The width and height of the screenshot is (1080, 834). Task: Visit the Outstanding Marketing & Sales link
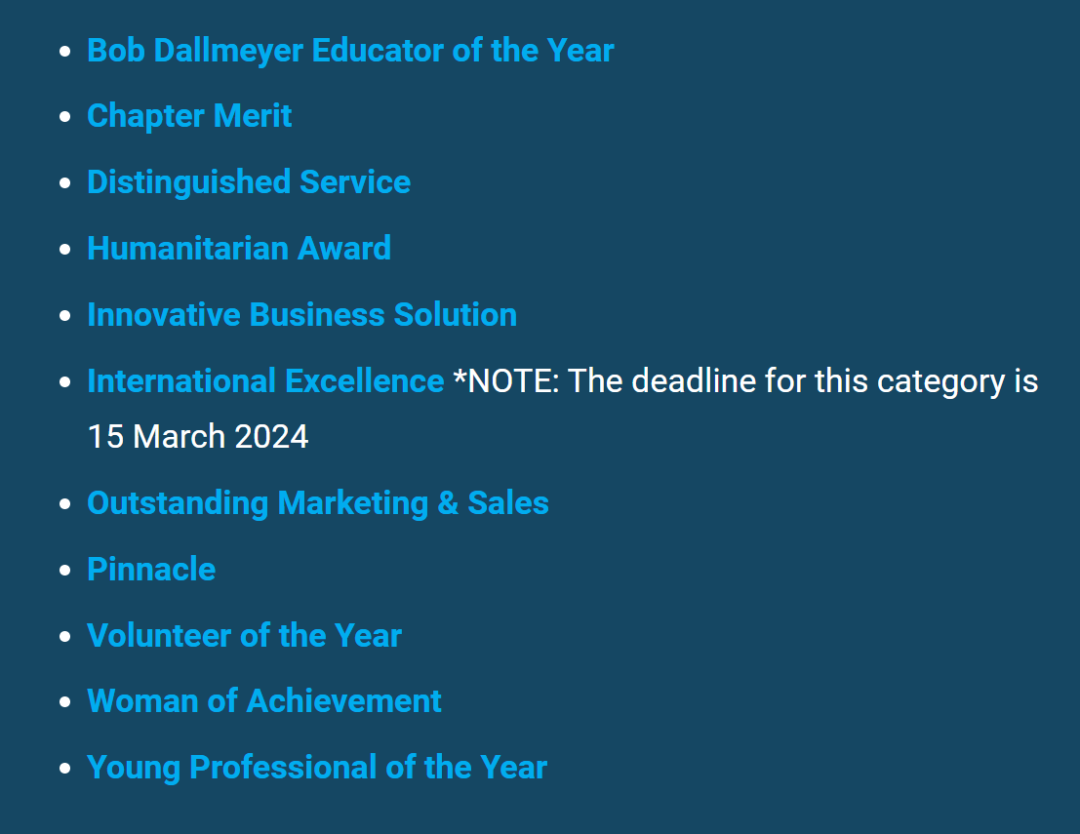point(317,502)
